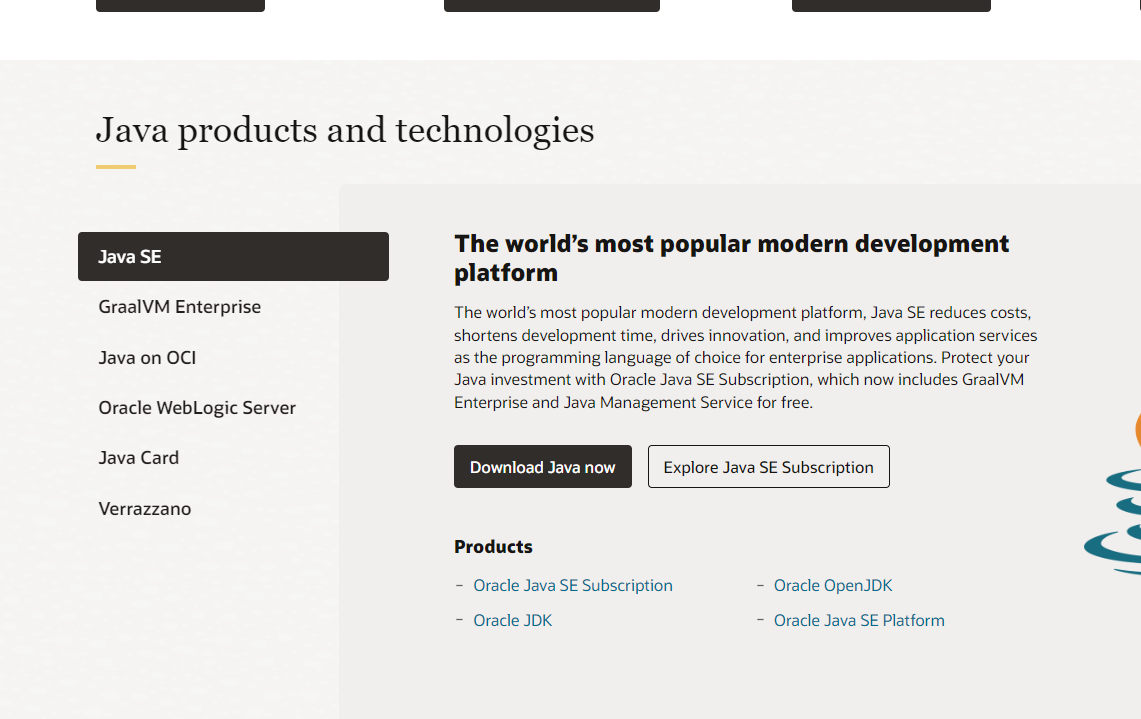Click the Products subheading

click(x=493, y=547)
